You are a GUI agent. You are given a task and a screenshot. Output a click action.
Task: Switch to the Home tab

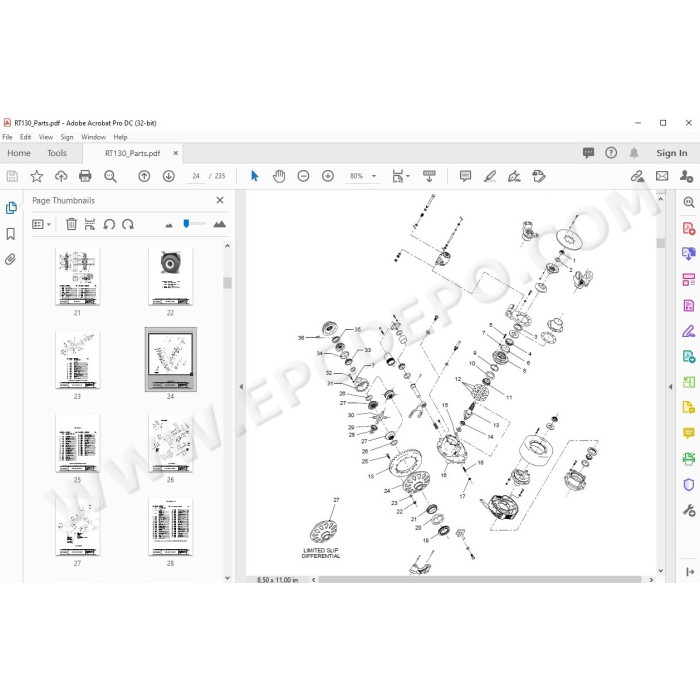pos(19,153)
